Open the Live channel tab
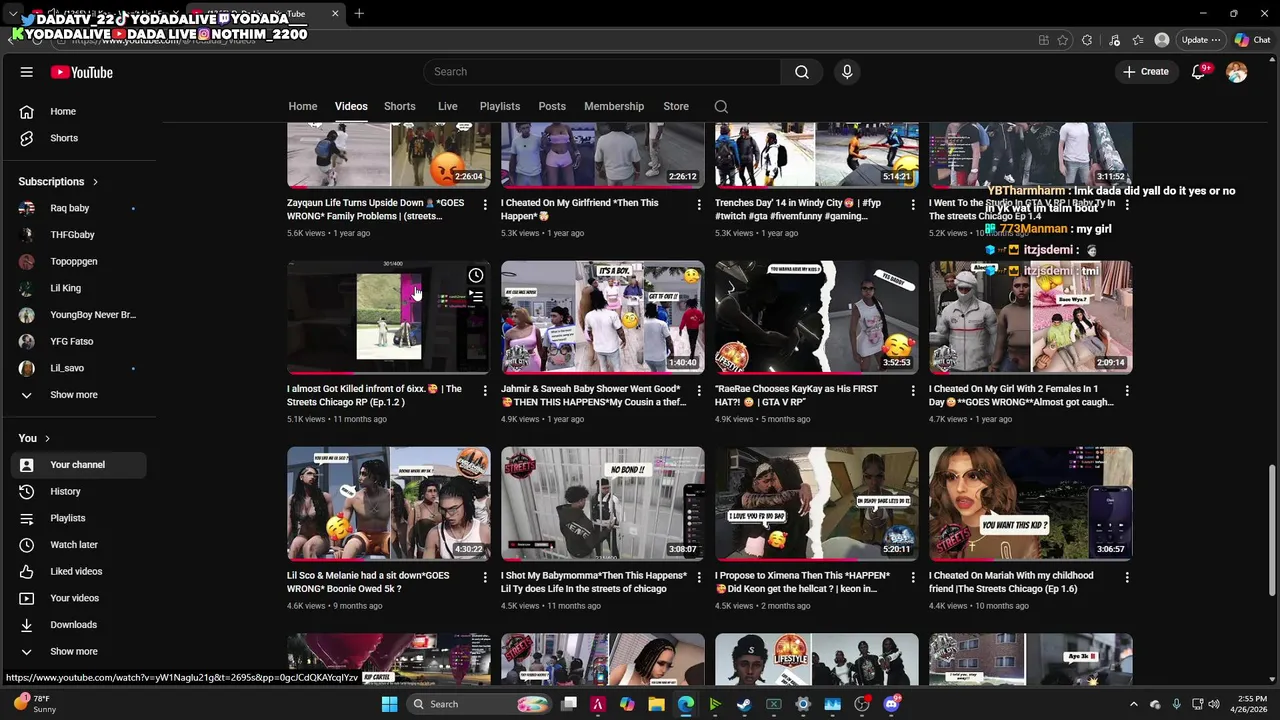The image size is (1280, 720). (448, 106)
